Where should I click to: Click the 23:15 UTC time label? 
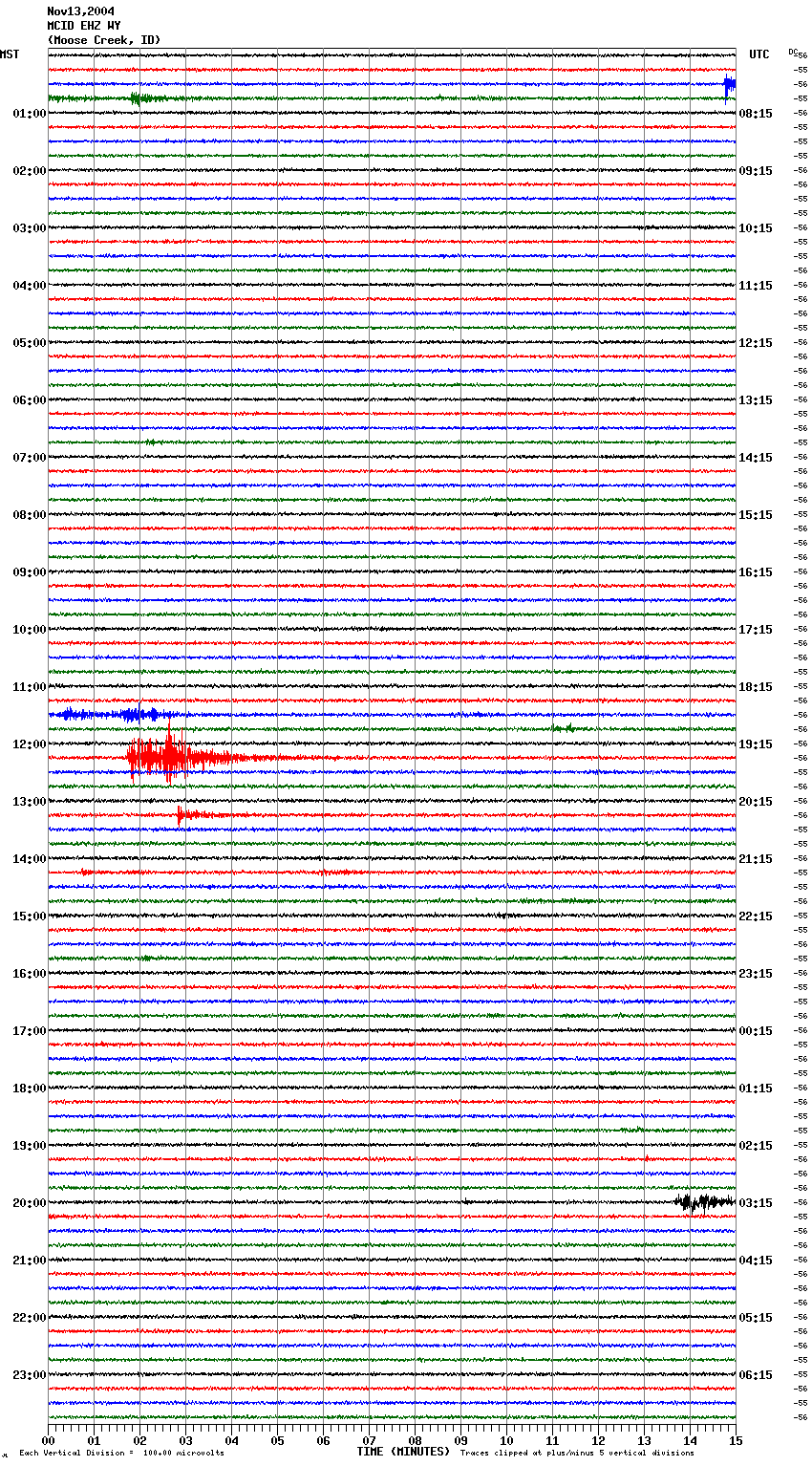756,974
